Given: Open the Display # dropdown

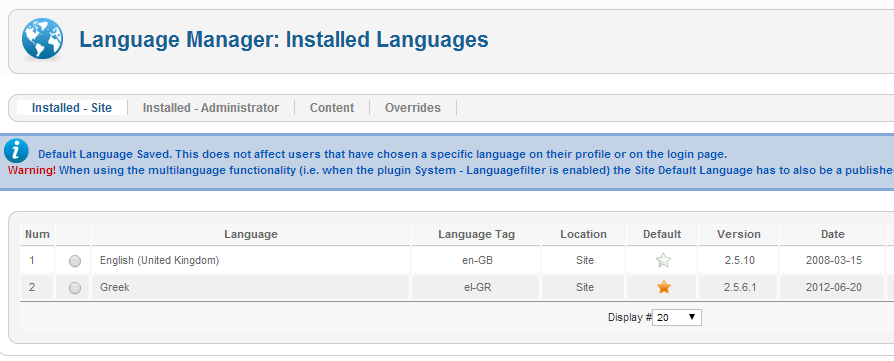Looking at the screenshot, I should point(677,318).
